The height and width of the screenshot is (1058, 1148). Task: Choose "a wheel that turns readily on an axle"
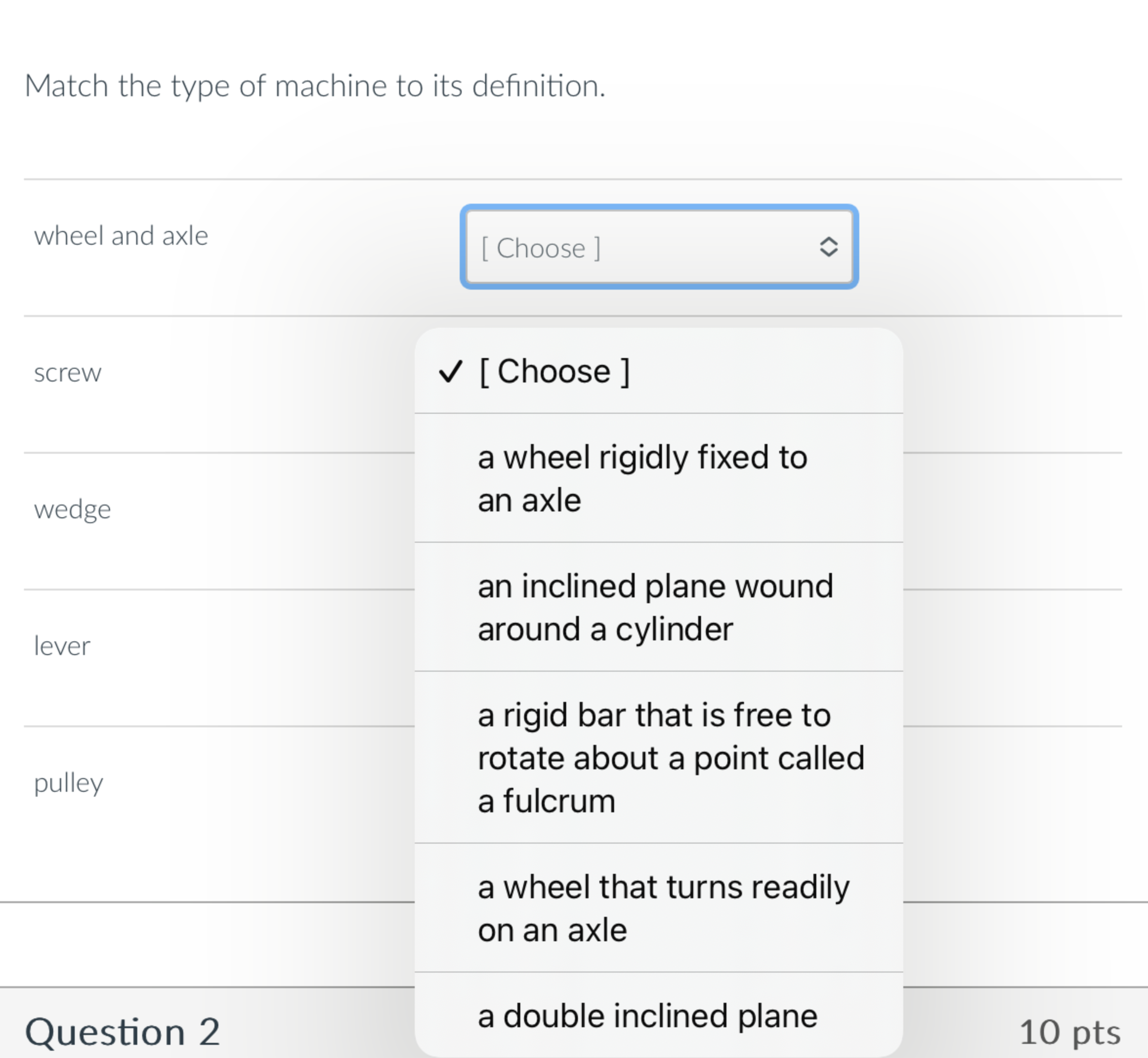point(663,908)
